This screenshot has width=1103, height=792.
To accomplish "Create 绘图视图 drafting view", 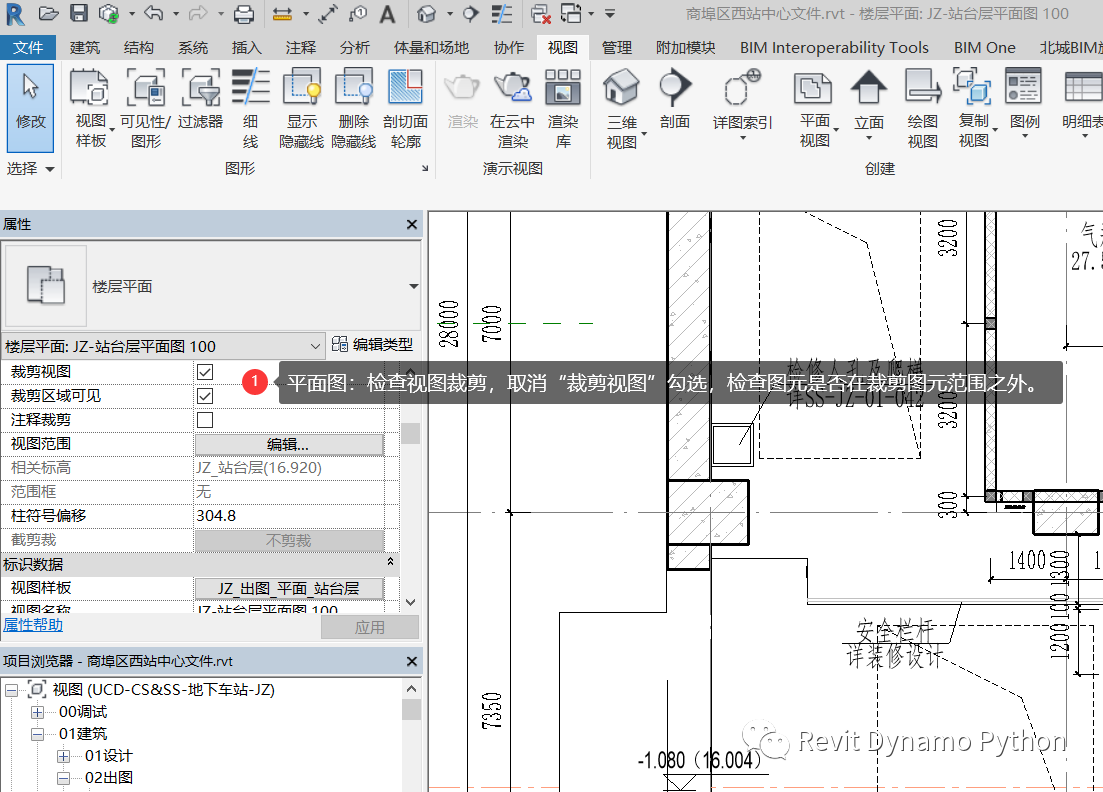I will coord(923,108).
